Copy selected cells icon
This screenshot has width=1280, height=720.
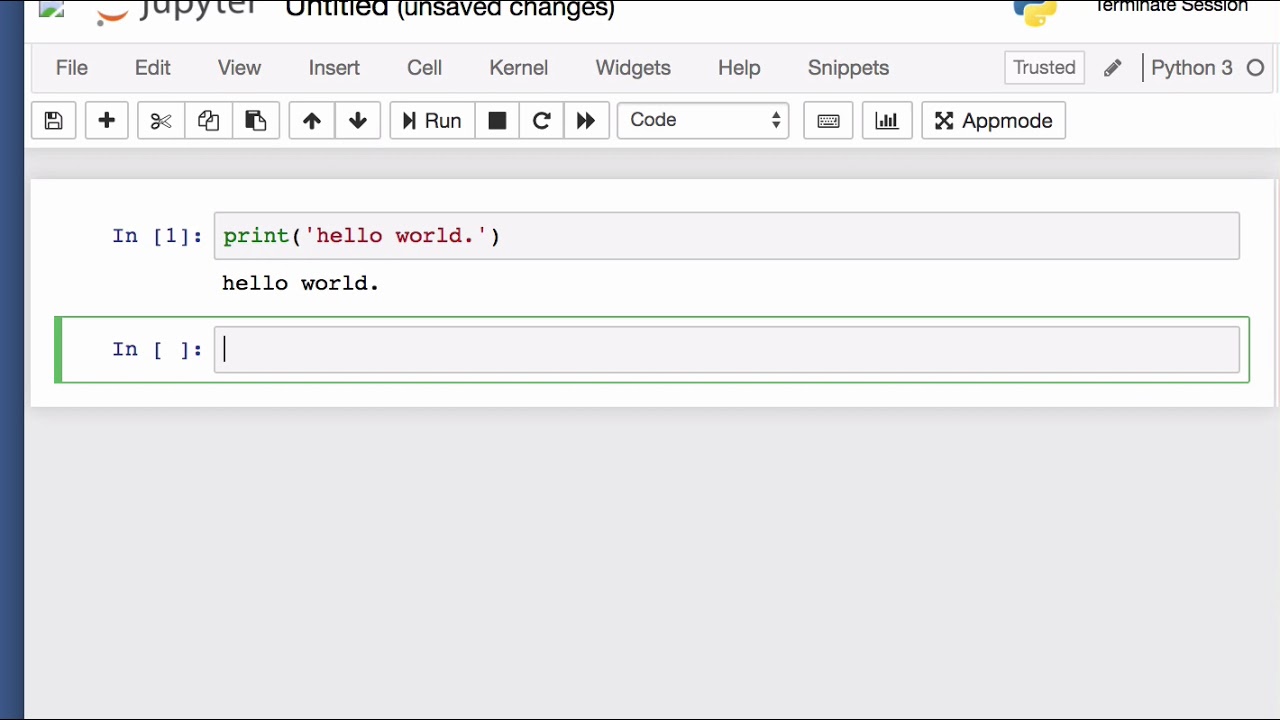pos(208,121)
